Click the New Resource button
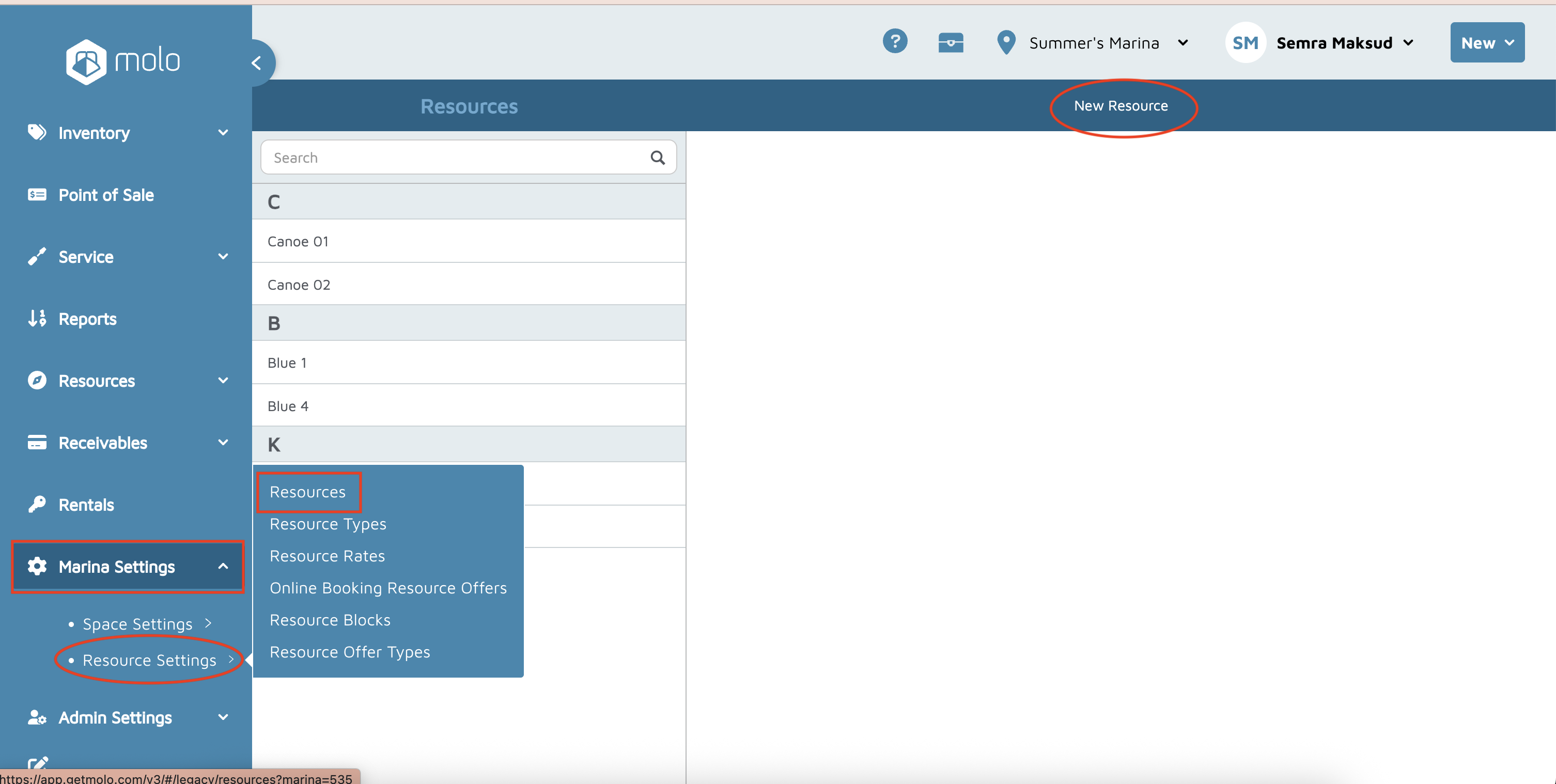Viewport: 1556px width, 784px height. [1121, 106]
